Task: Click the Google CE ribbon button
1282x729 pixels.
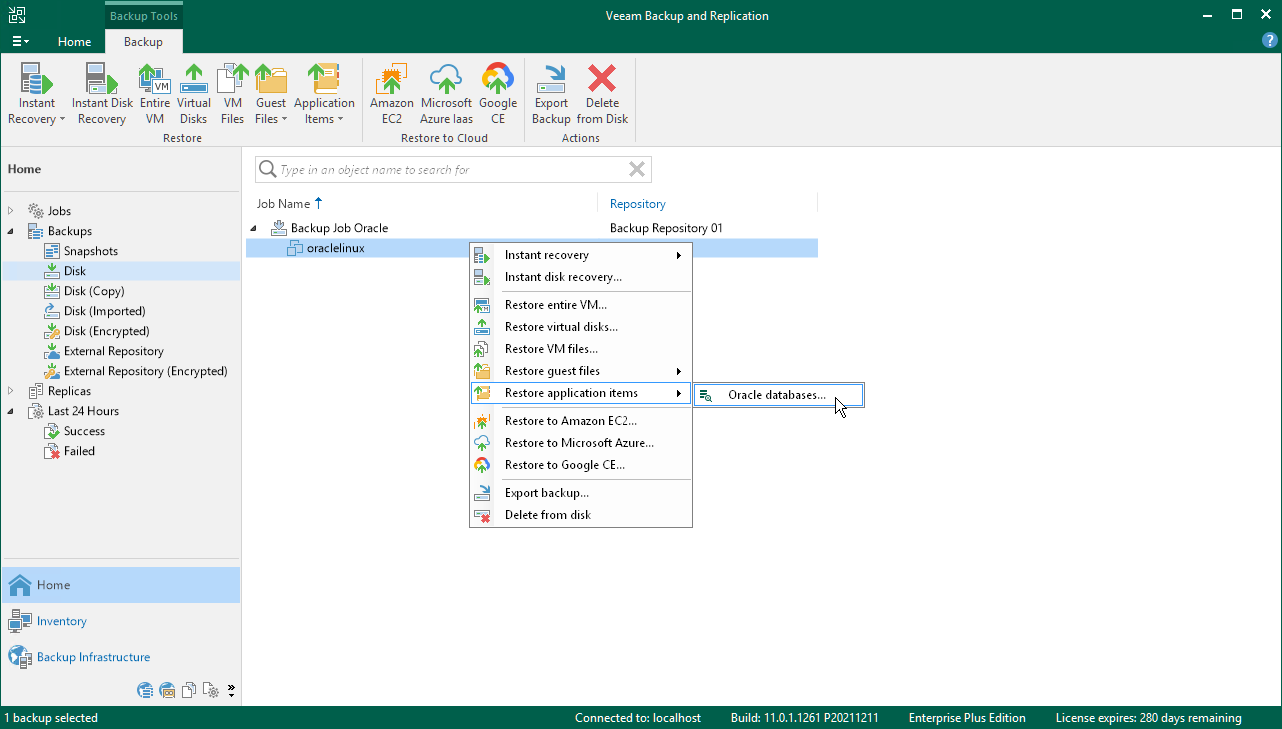Action: click(498, 94)
